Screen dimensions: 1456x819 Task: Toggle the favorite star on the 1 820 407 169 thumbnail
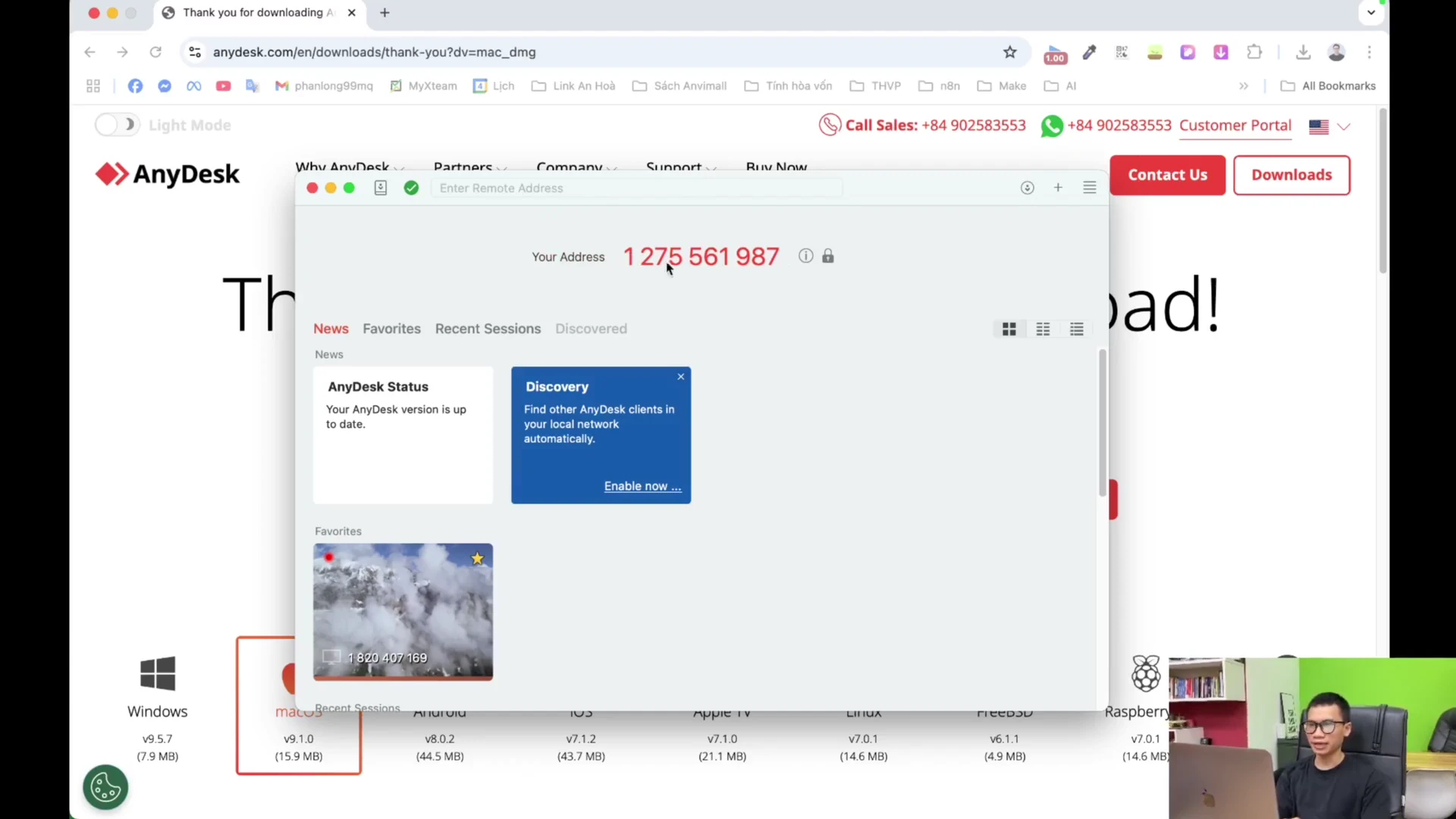[477, 559]
